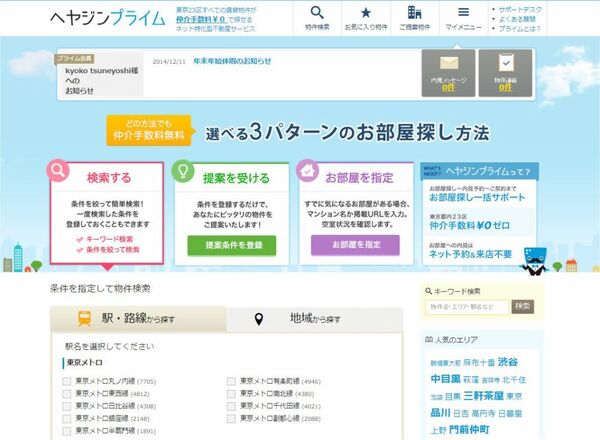Check 東京メトロ銀座線 checkbox
This screenshot has width=600, height=440.
[x=67, y=419]
